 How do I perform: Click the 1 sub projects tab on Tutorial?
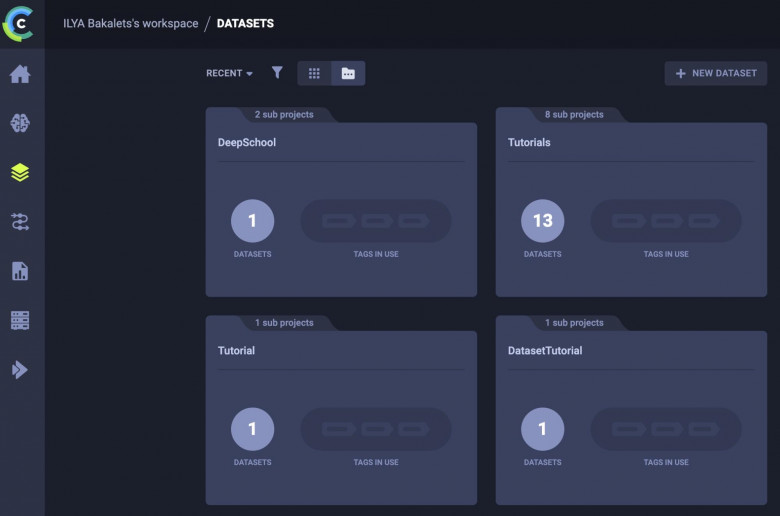[x=284, y=322]
